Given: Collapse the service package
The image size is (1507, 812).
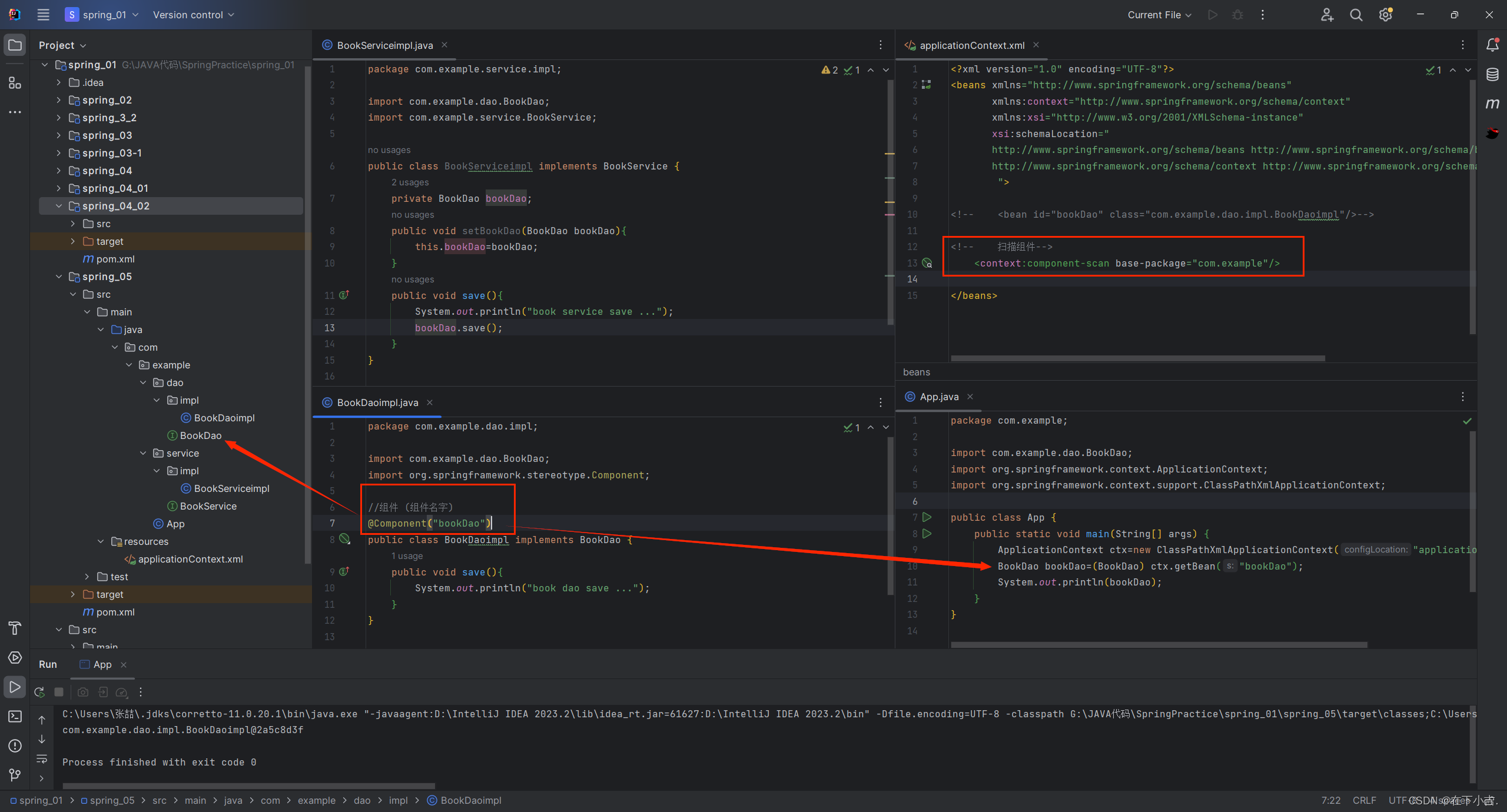Looking at the screenshot, I should [x=143, y=453].
